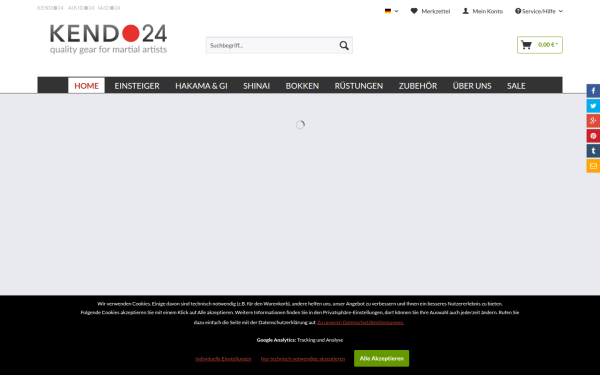Open the German flag language dropdown

(x=391, y=11)
